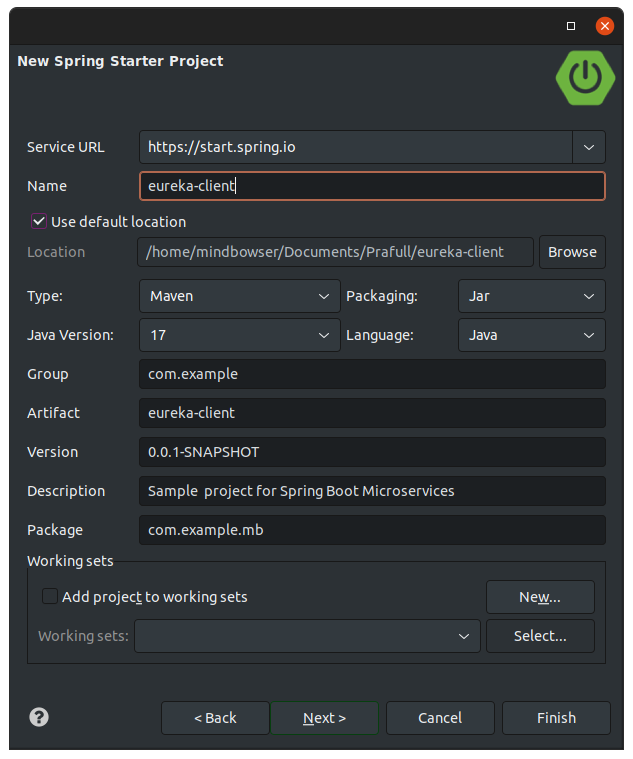This screenshot has width=633, height=759.
Task: Click the Type: label
Action: pyautogui.click(x=45, y=296)
